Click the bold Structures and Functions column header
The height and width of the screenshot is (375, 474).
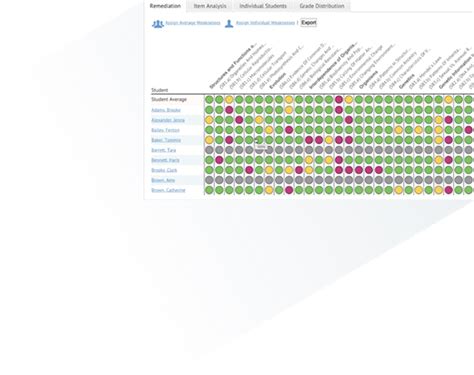(233, 66)
